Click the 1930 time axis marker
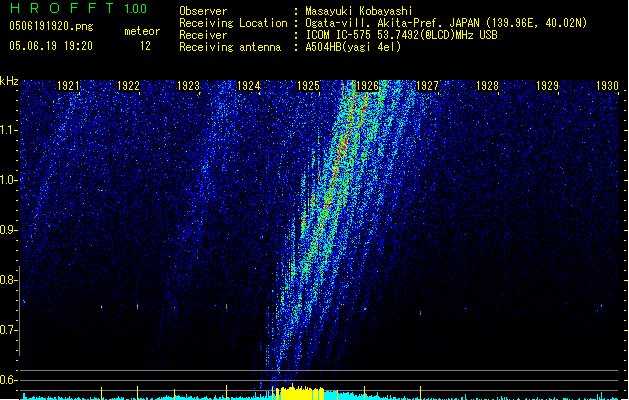Image resolution: width=629 pixels, height=400 pixels. coord(607,86)
